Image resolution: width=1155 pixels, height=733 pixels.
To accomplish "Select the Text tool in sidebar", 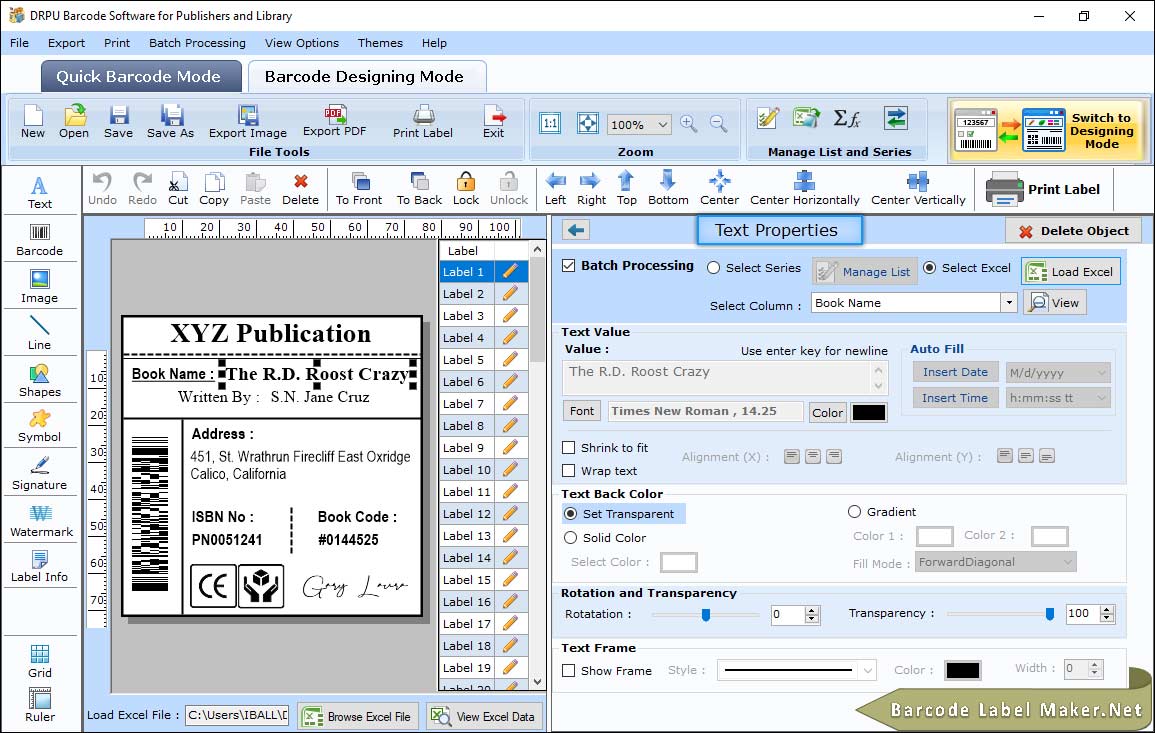I will (40, 192).
